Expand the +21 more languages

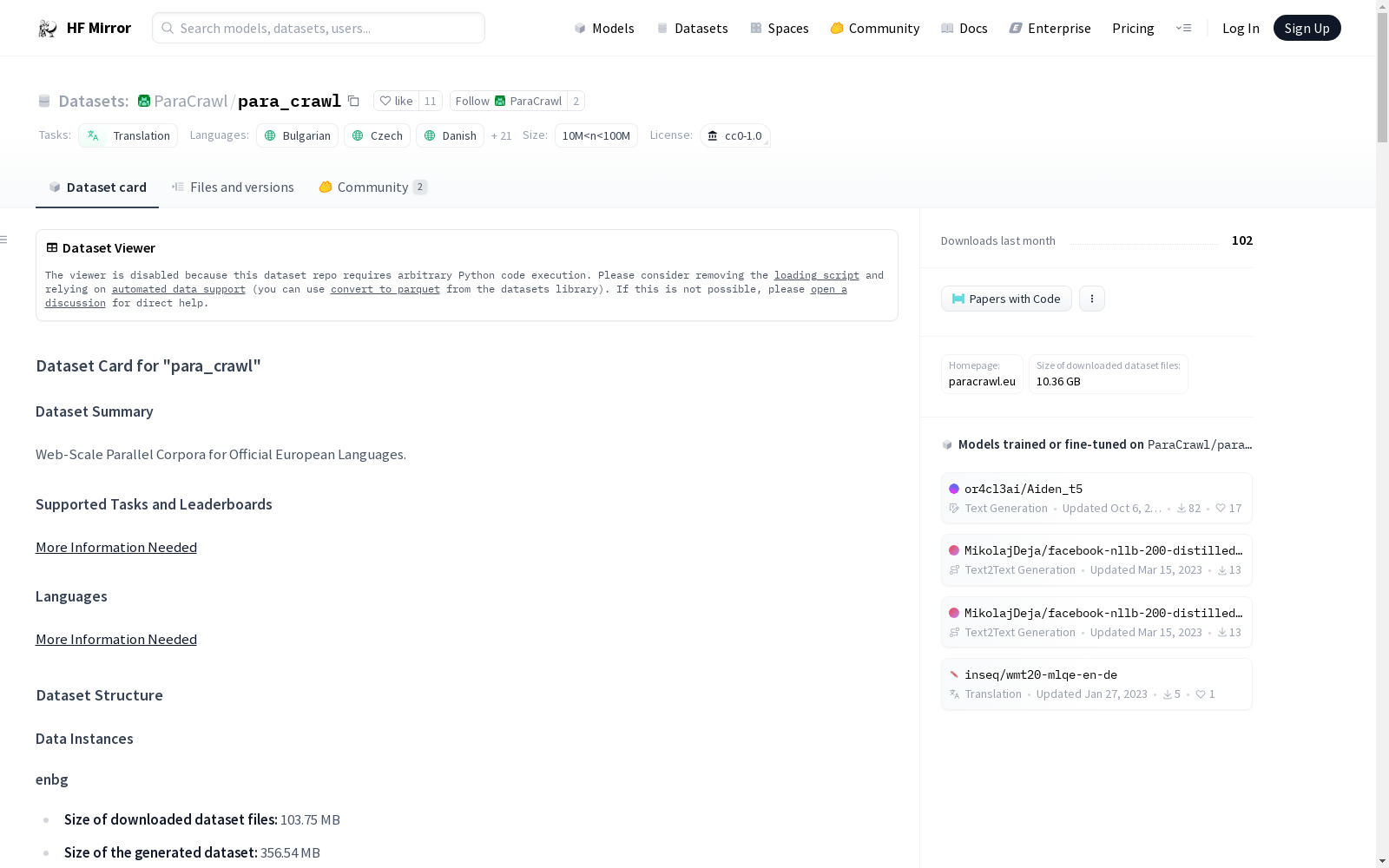point(501,135)
